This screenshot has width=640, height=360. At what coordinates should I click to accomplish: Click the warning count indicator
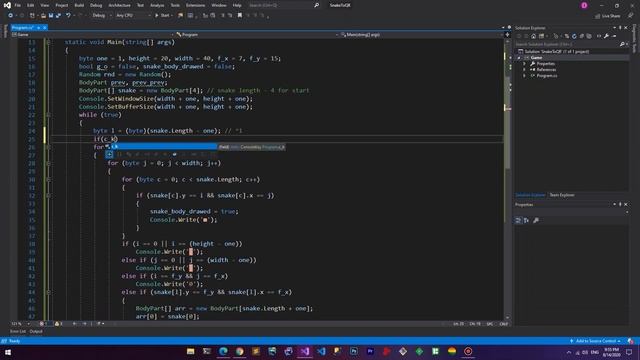(x=58, y=324)
